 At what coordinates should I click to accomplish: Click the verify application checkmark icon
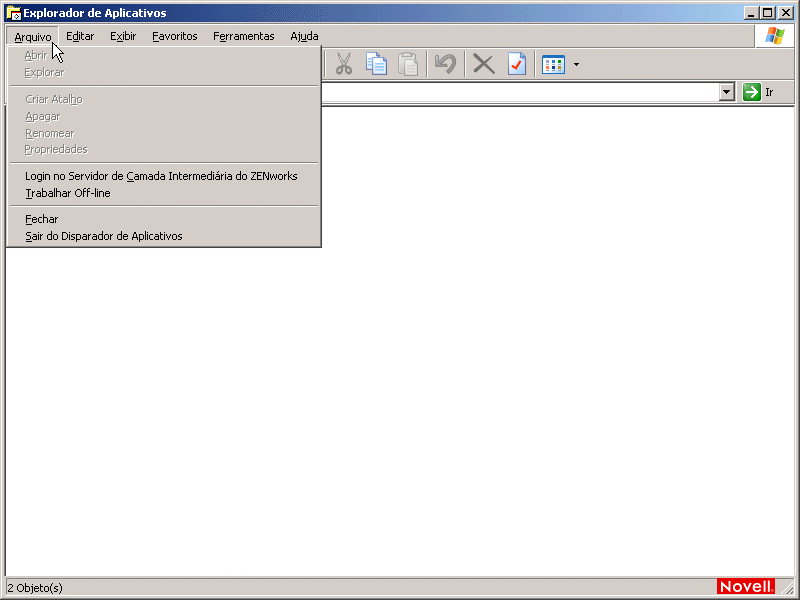coord(516,64)
